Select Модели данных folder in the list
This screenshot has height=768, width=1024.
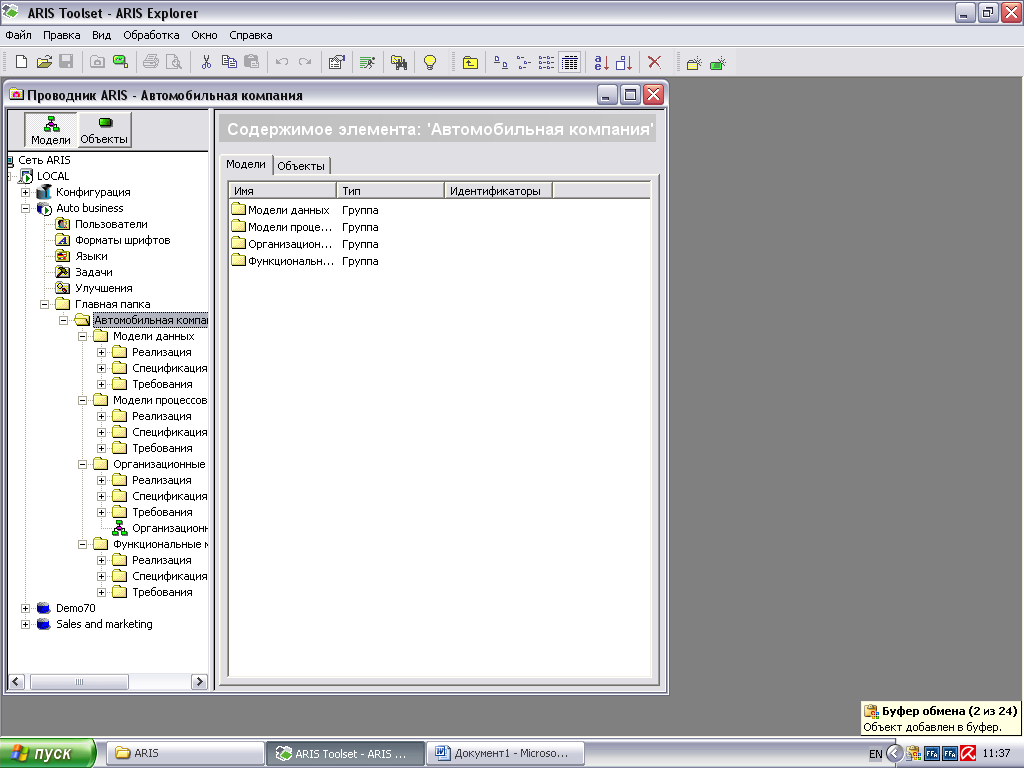coord(288,210)
